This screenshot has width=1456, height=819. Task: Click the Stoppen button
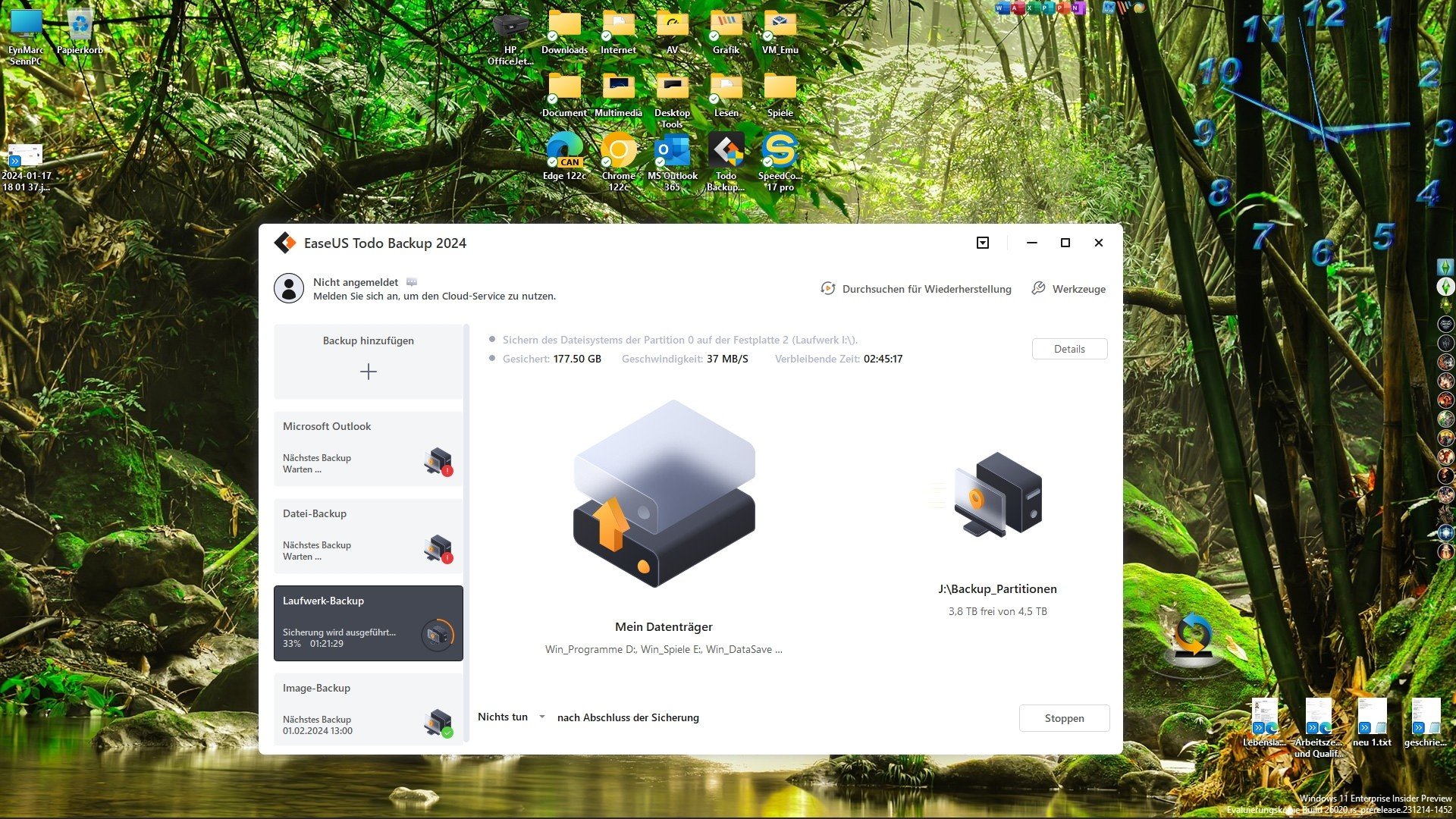point(1064,718)
